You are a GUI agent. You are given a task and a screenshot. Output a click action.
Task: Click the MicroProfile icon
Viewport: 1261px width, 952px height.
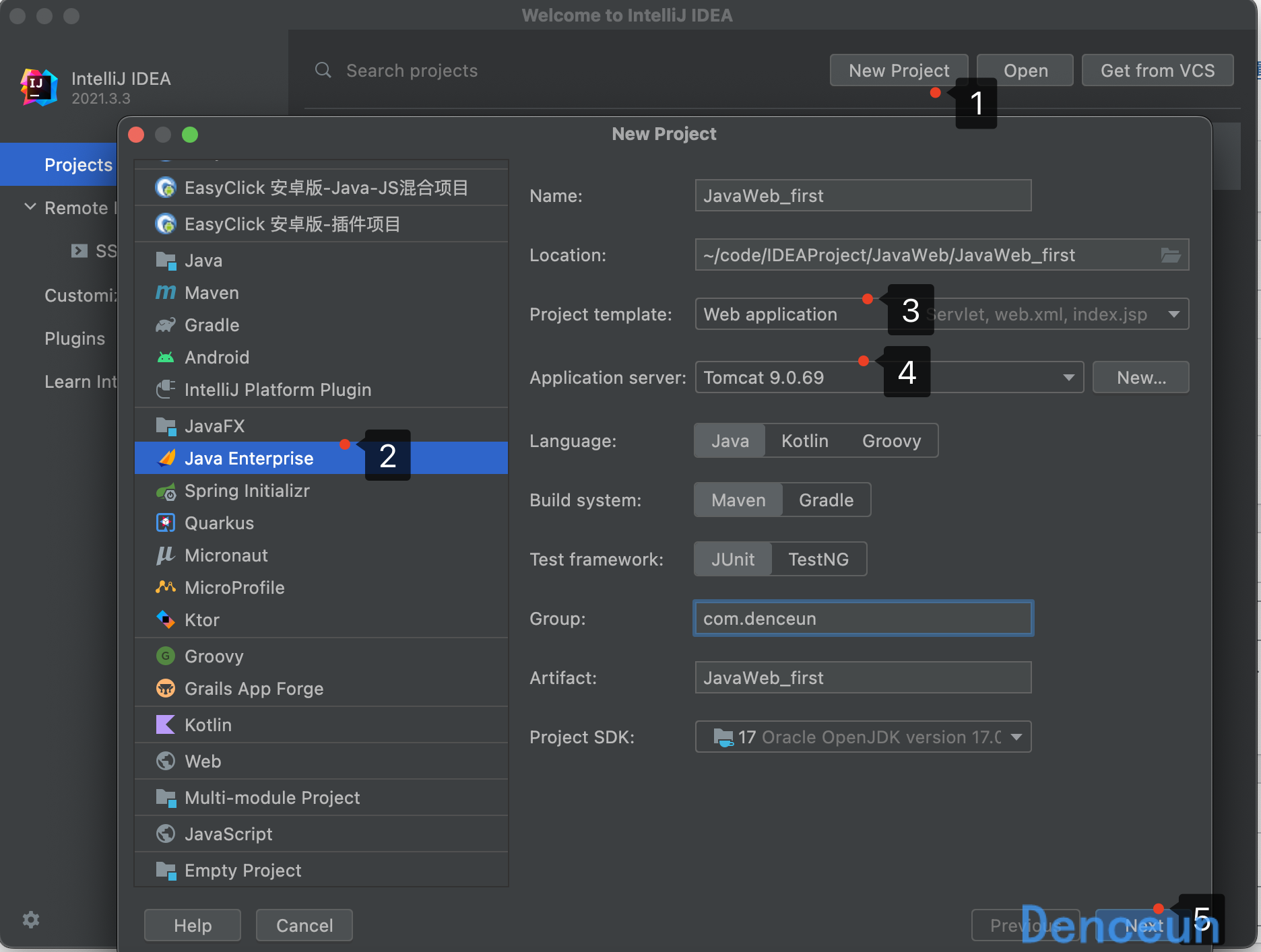click(x=166, y=587)
